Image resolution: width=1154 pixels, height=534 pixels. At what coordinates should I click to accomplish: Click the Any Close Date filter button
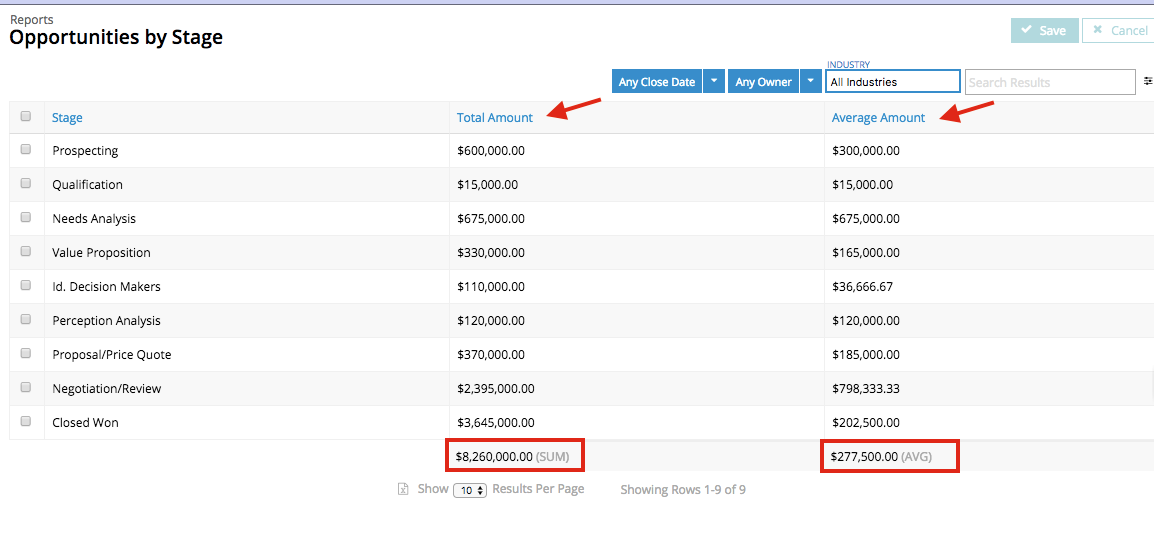pos(656,82)
